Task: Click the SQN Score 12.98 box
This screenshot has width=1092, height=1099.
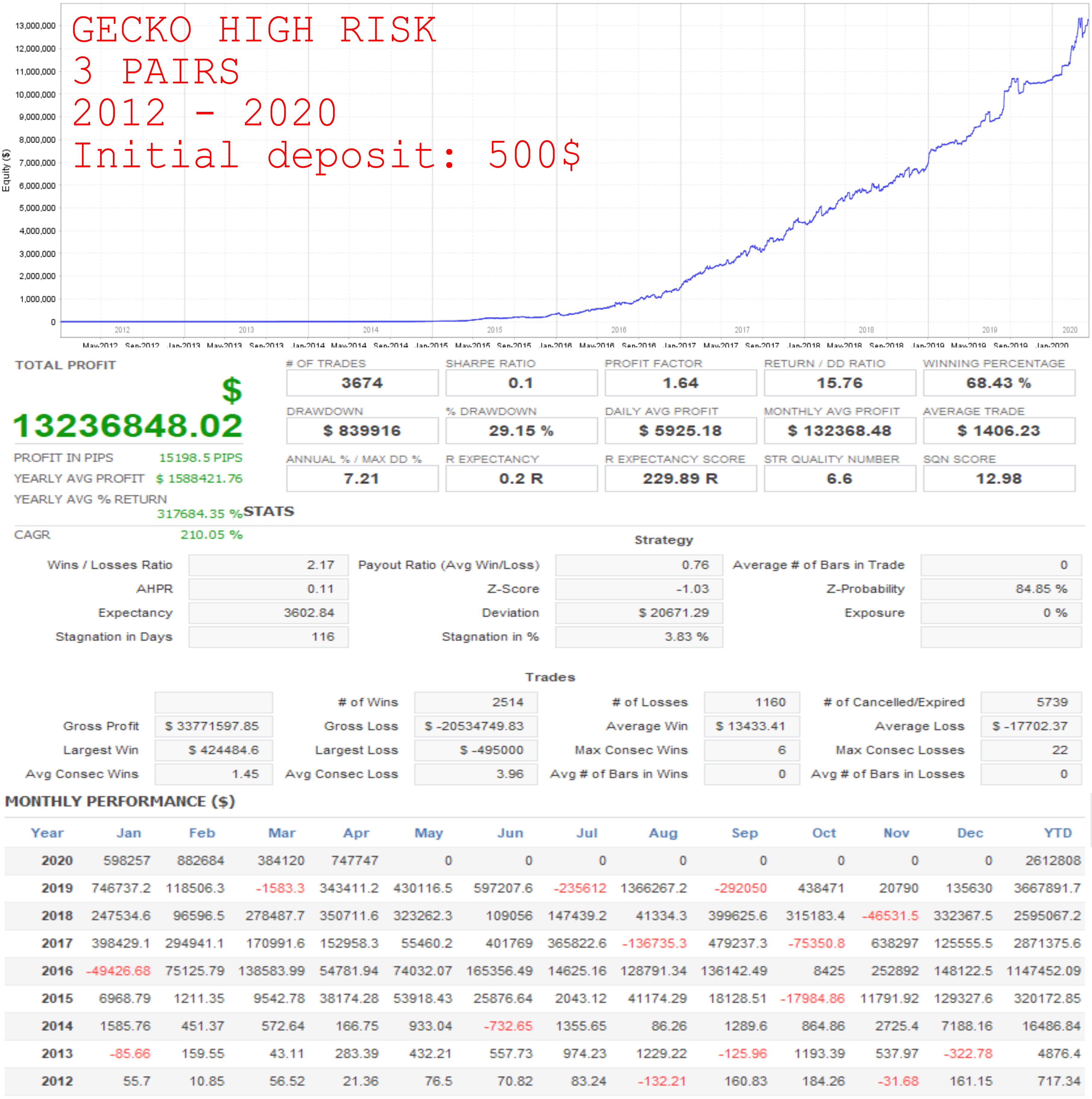Action: tap(999, 479)
